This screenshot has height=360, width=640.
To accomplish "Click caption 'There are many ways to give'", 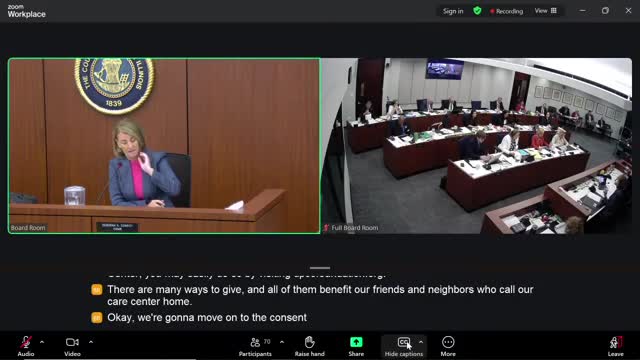I will click(x=320, y=295).
